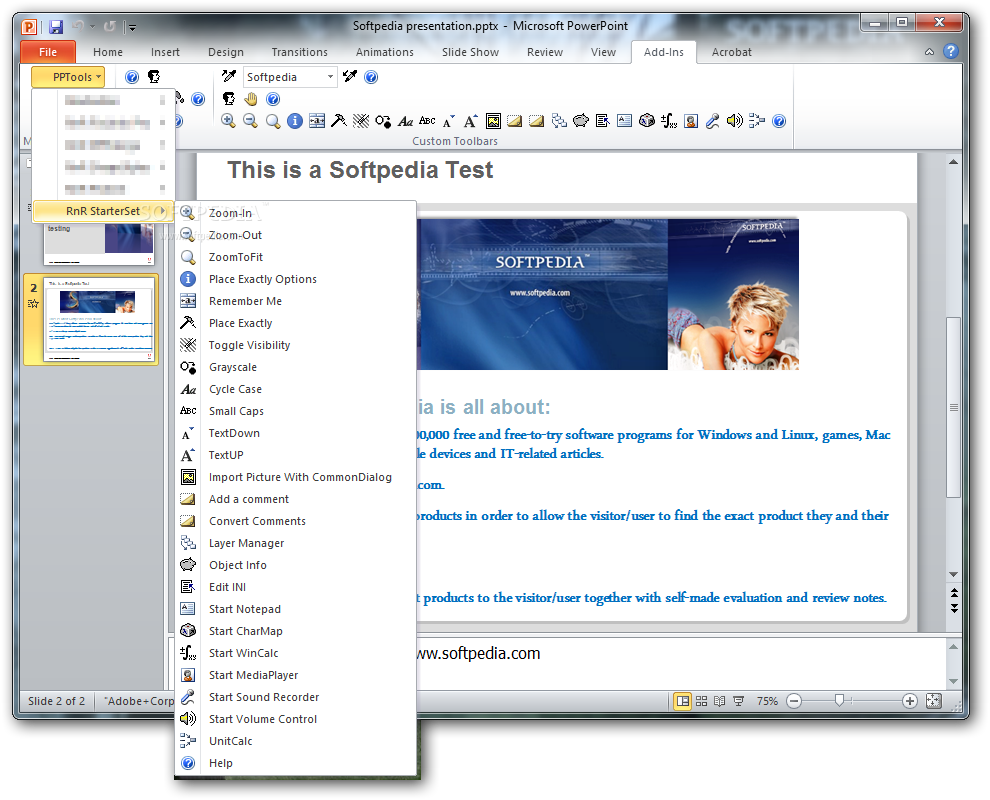Select slide 2 thumbnail in panel
The image size is (990, 800).
pyautogui.click(x=98, y=319)
